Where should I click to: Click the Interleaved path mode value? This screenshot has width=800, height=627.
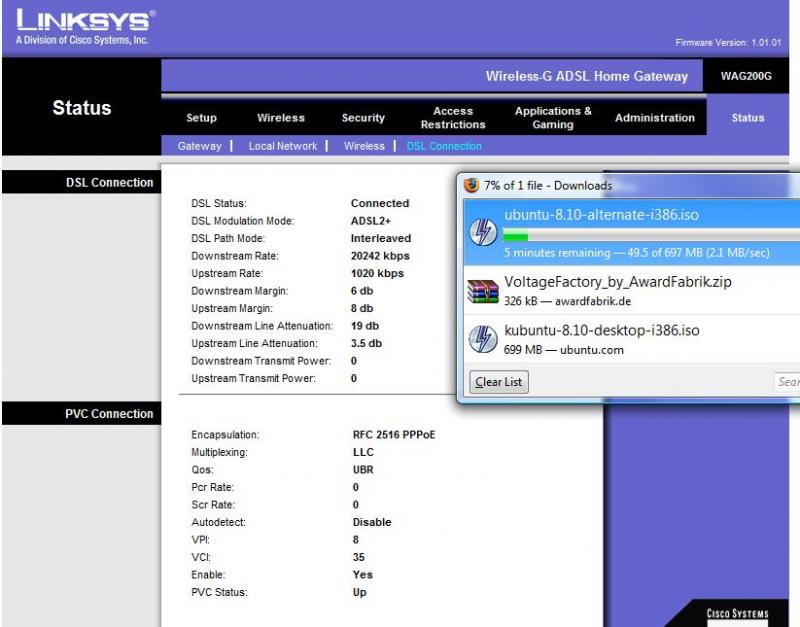[x=381, y=238]
